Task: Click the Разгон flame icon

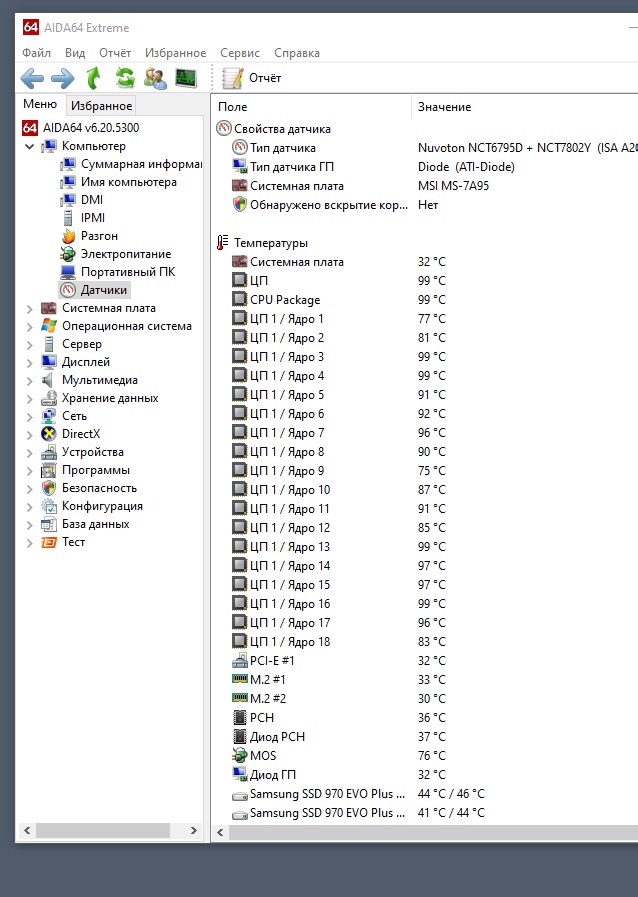Action: [x=68, y=236]
